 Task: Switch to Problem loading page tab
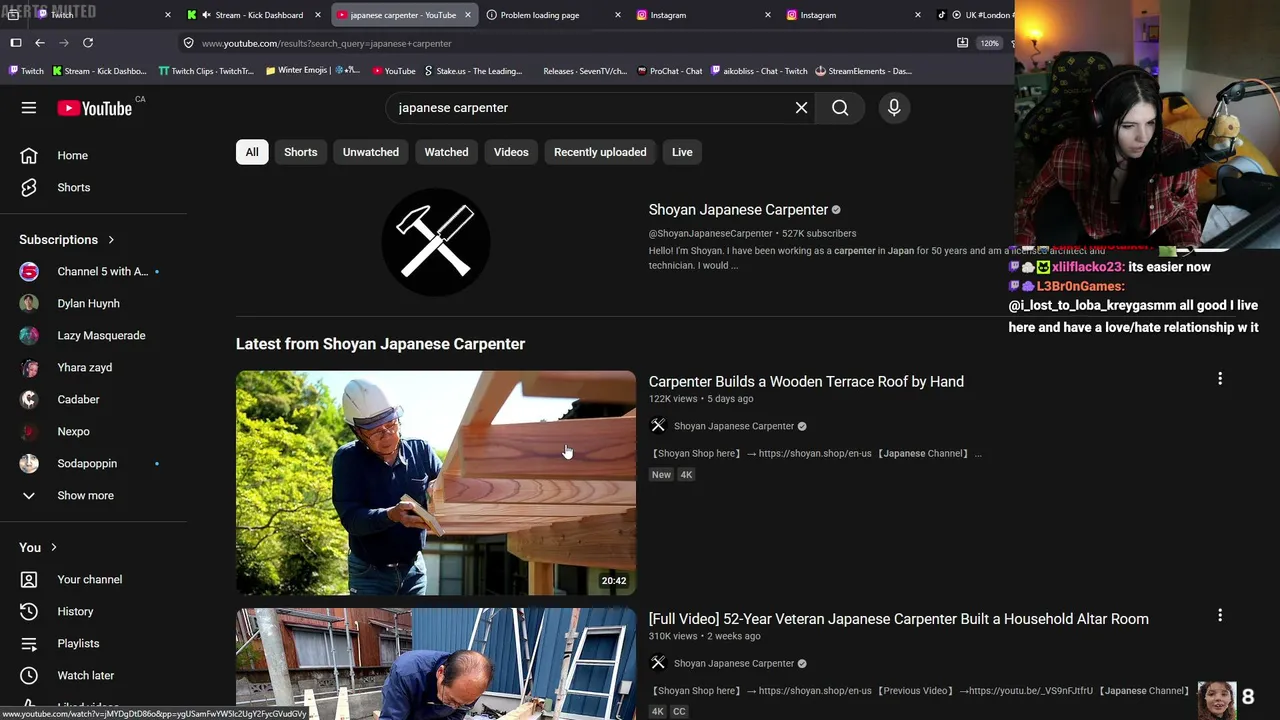pyautogui.click(x=553, y=15)
